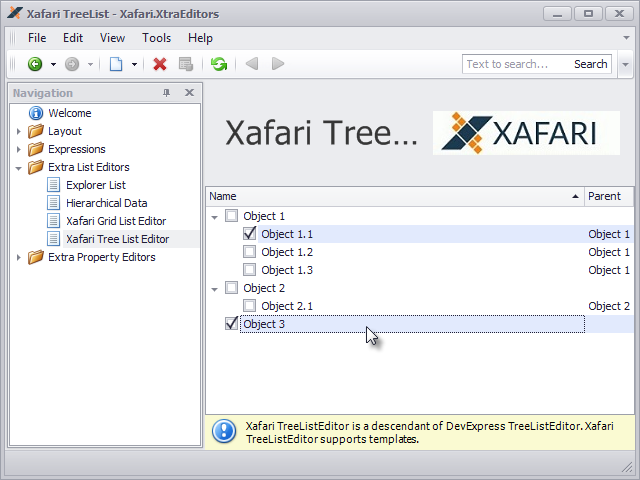This screenshot has height=480, width=640.
Task: Click the green Refresh icon
Action: [219, 64]
